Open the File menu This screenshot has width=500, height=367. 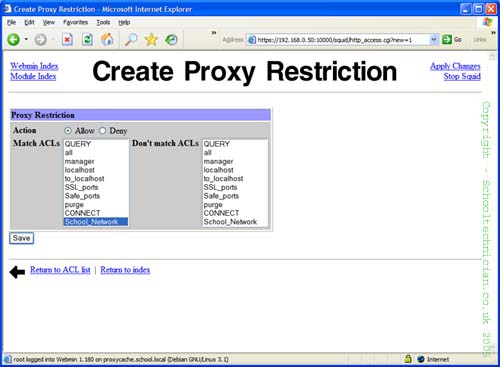click(11, 22)
